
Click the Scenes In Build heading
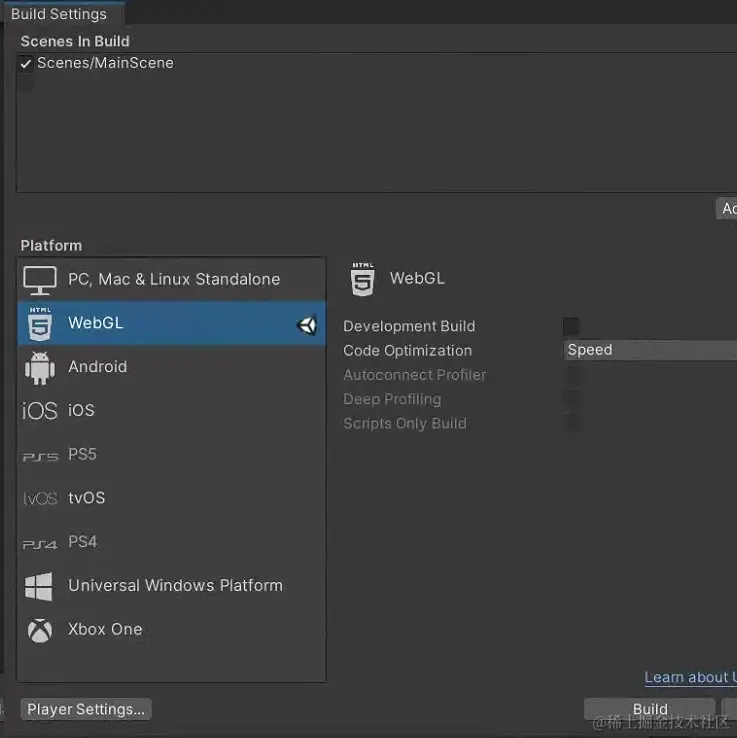pos(75,41)
